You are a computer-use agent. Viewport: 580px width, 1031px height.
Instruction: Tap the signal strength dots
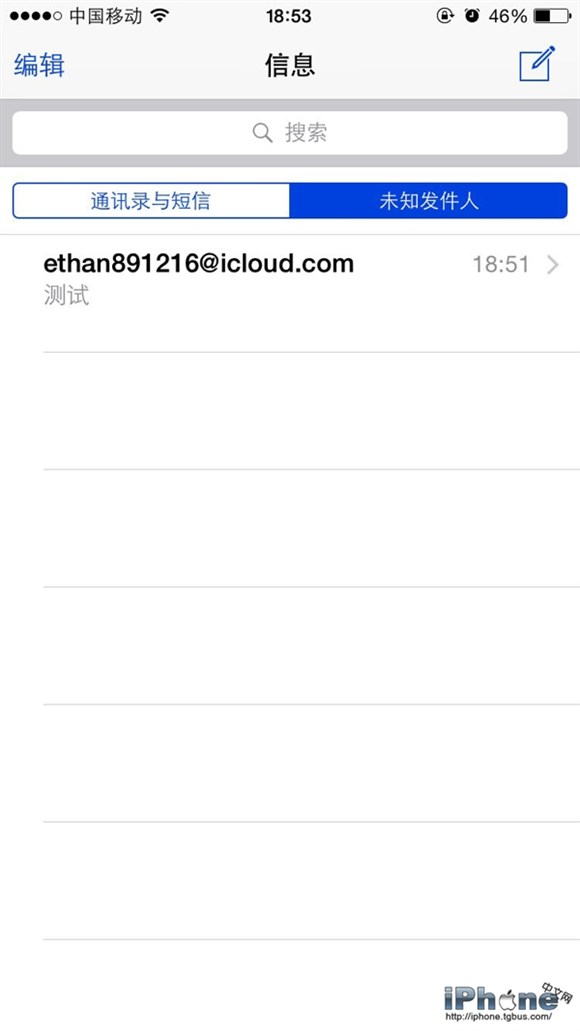pyautogui.click(x=36, y=16)
